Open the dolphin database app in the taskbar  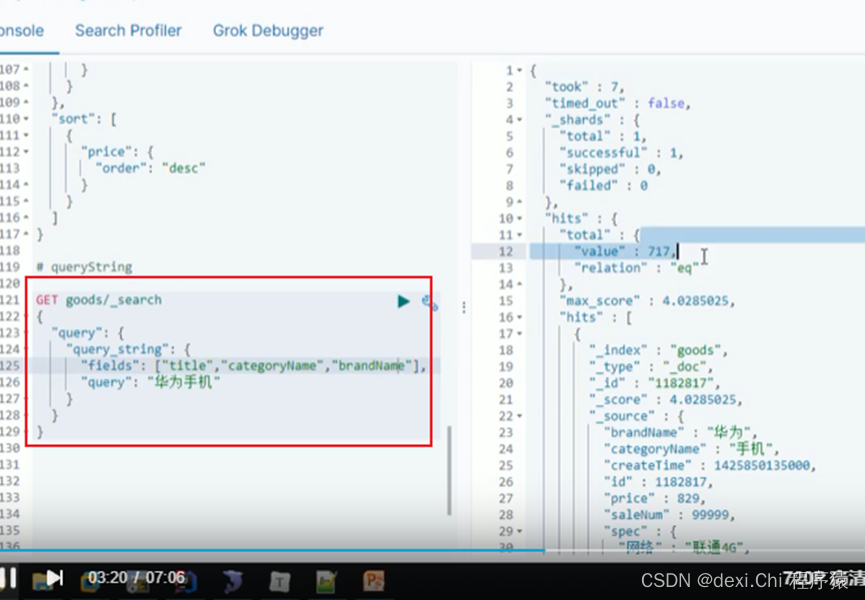point(233,581)
